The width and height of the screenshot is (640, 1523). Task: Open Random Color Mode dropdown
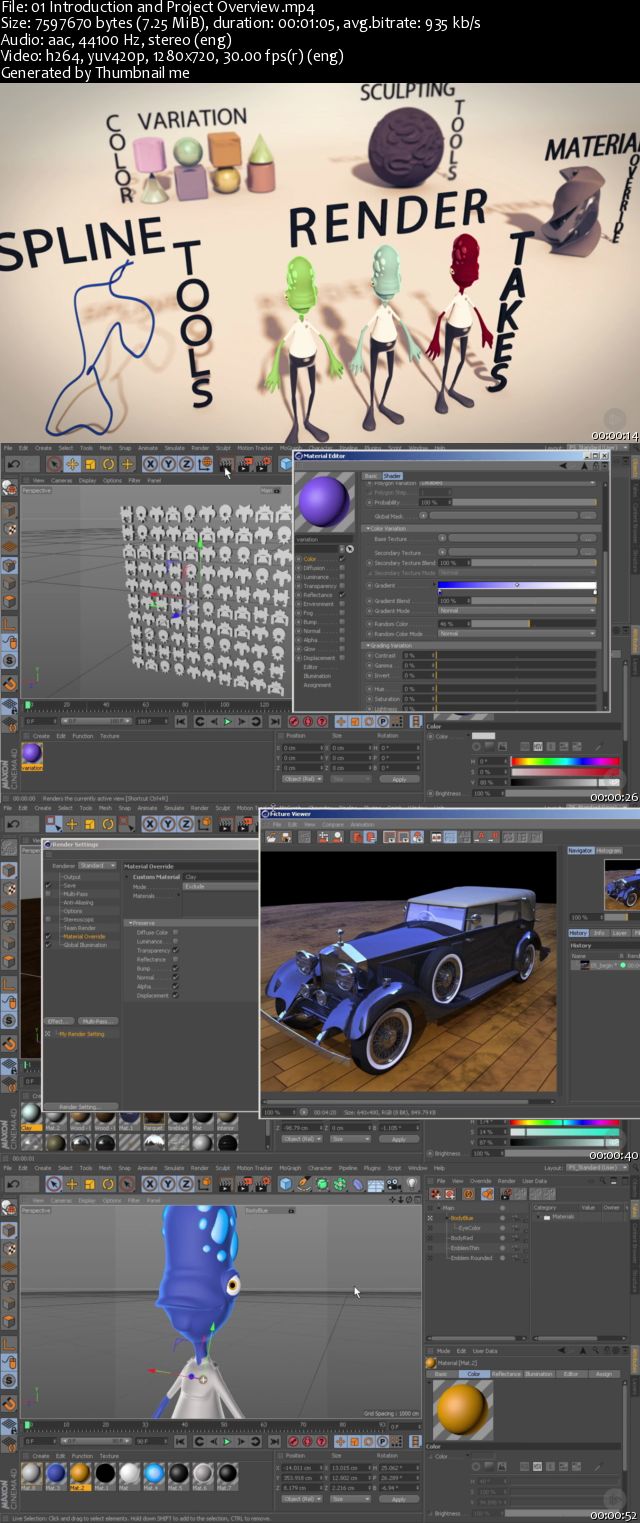pos(517,633)
